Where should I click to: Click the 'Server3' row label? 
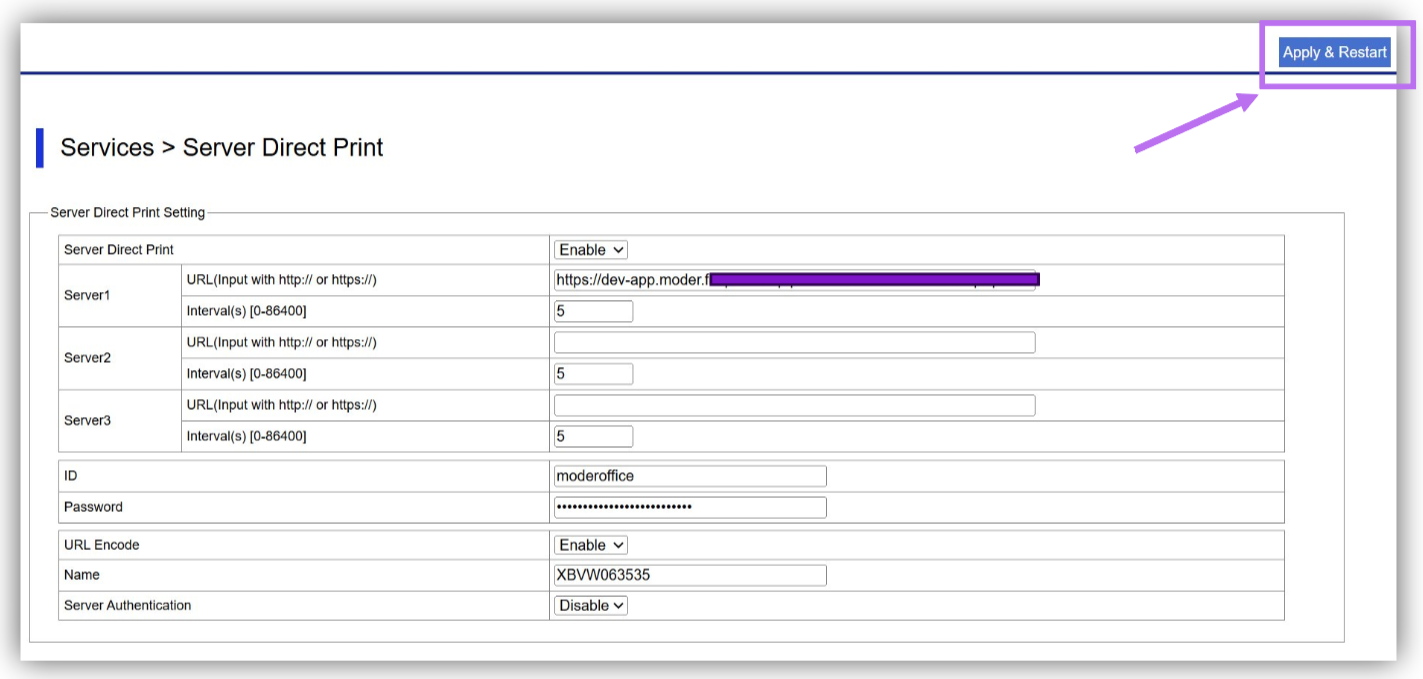[87, 421]
